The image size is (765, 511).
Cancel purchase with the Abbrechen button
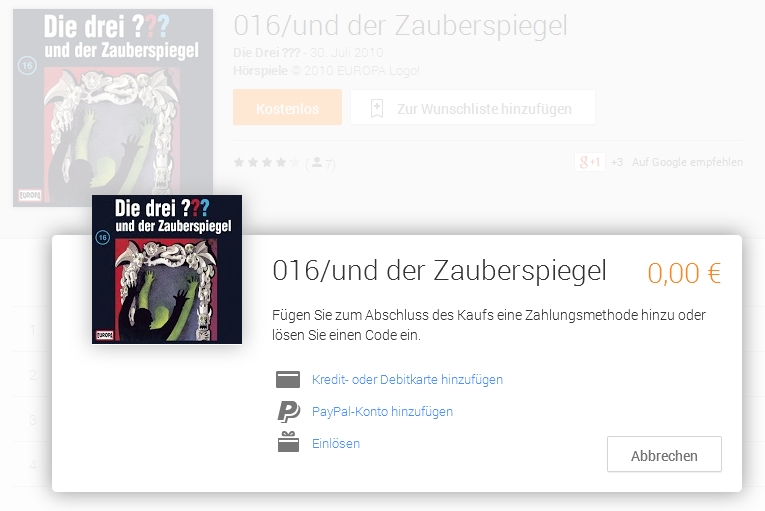point(664,454)
